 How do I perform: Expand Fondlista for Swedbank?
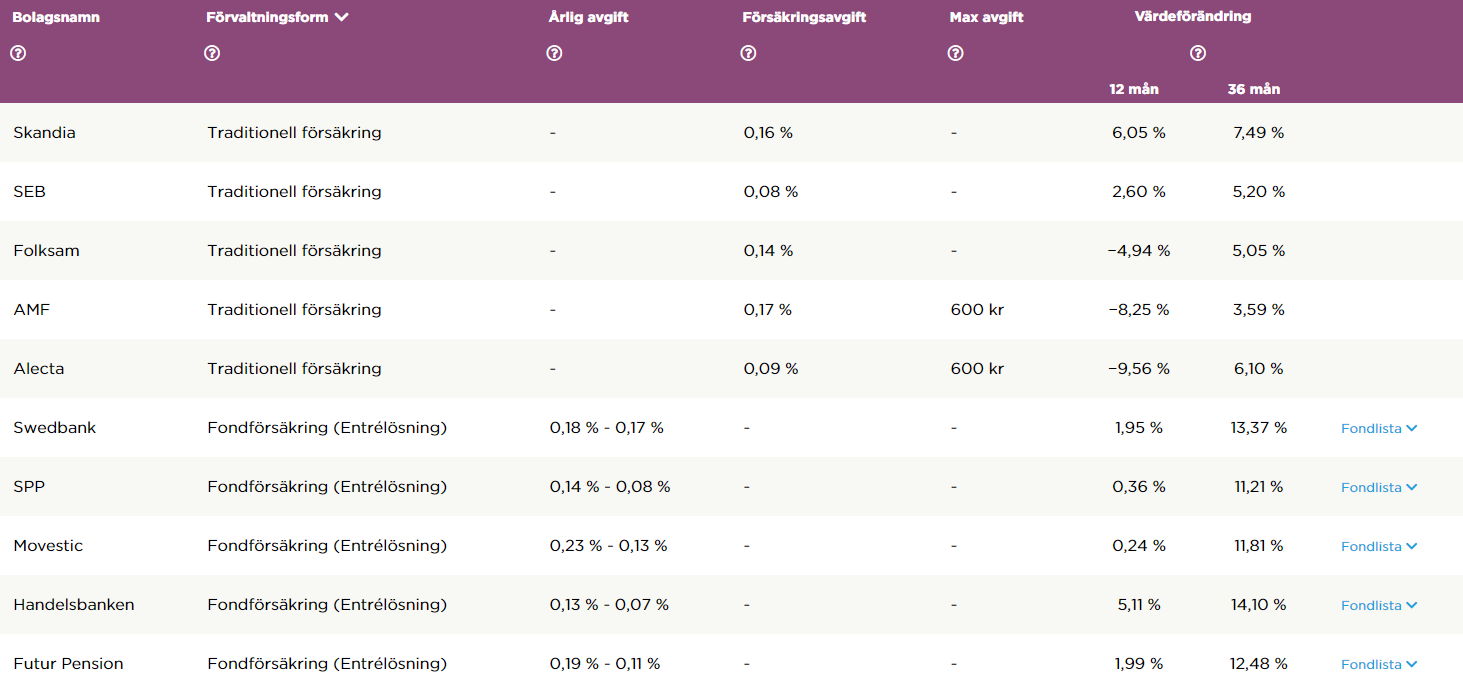[1379, 428]
